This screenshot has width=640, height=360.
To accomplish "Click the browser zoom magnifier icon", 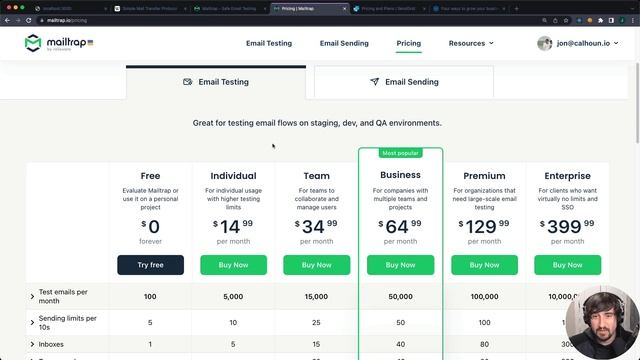I will 544,20.
